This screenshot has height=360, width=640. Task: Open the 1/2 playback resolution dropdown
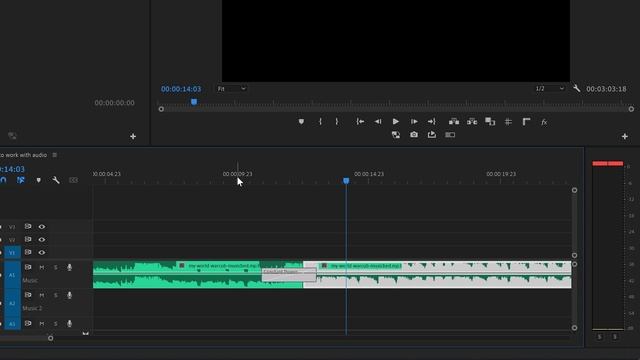click(549, 89)
